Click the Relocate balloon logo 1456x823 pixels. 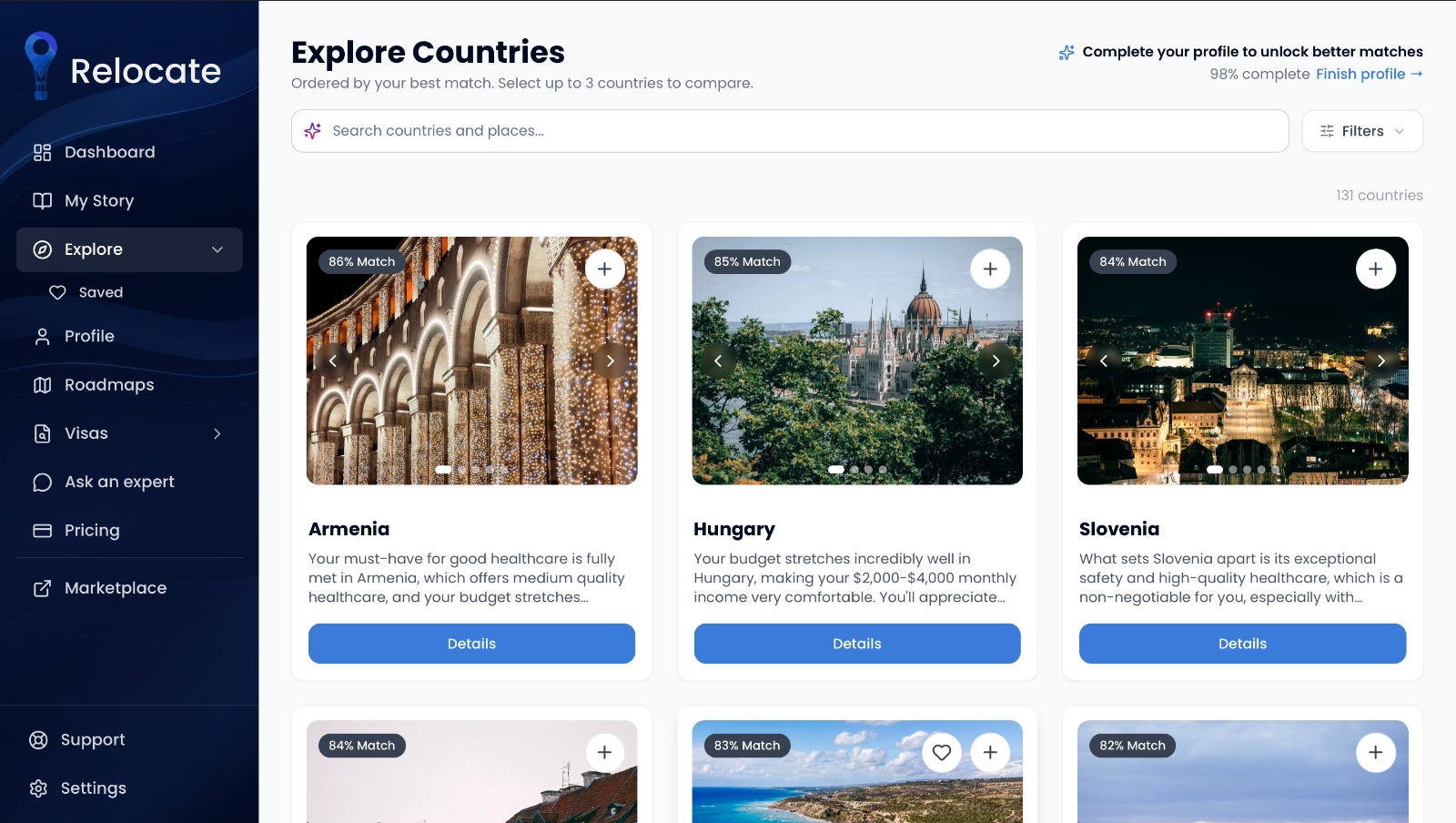[41, 66]
